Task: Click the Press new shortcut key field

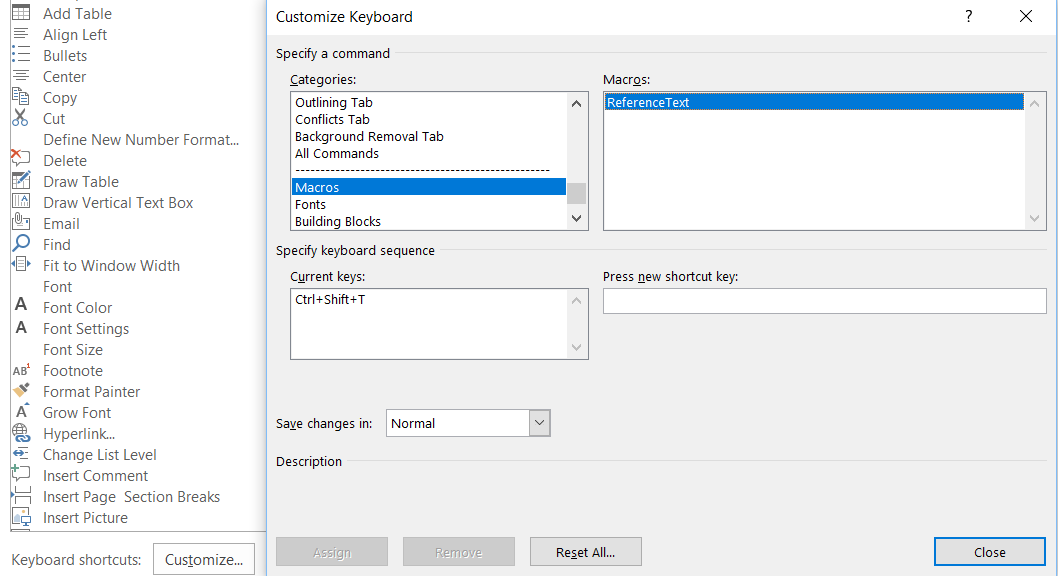Action: pos(825,301)
